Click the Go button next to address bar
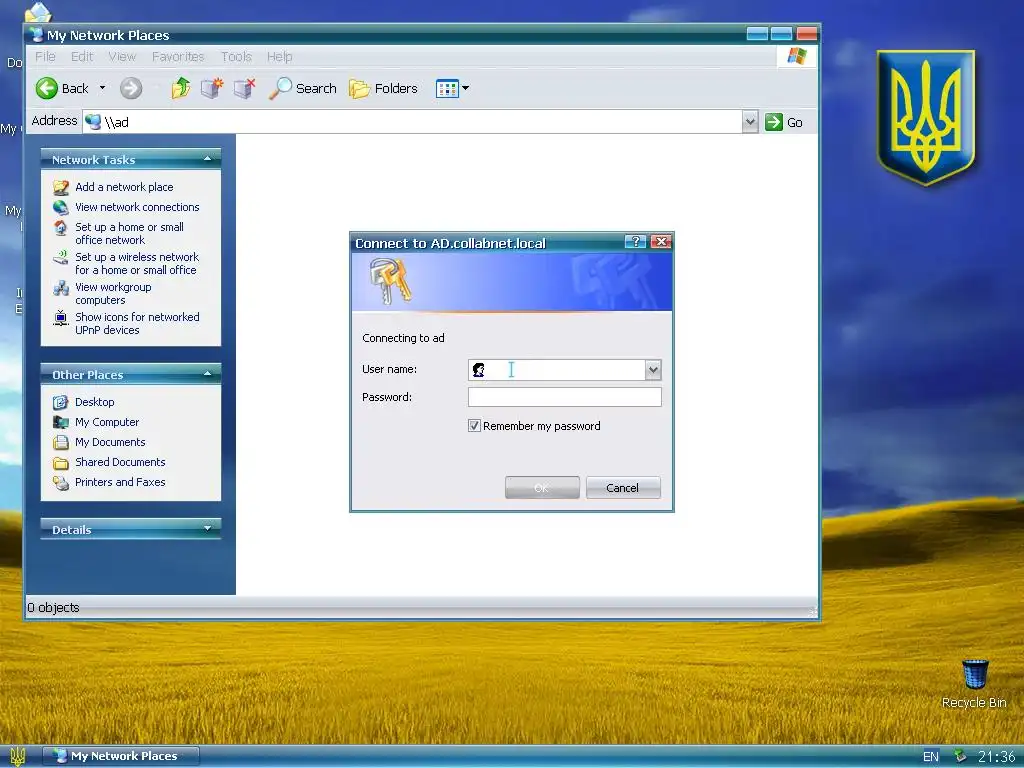Image resolution: width=1024 pixels, height=768 pixels. coord(784,122)
